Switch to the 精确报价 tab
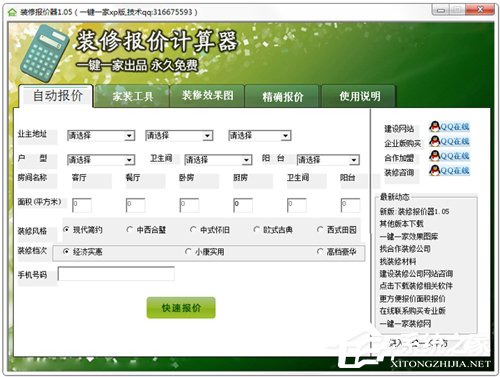This screenshot has height=377, width=500. [x=283, y=97]
